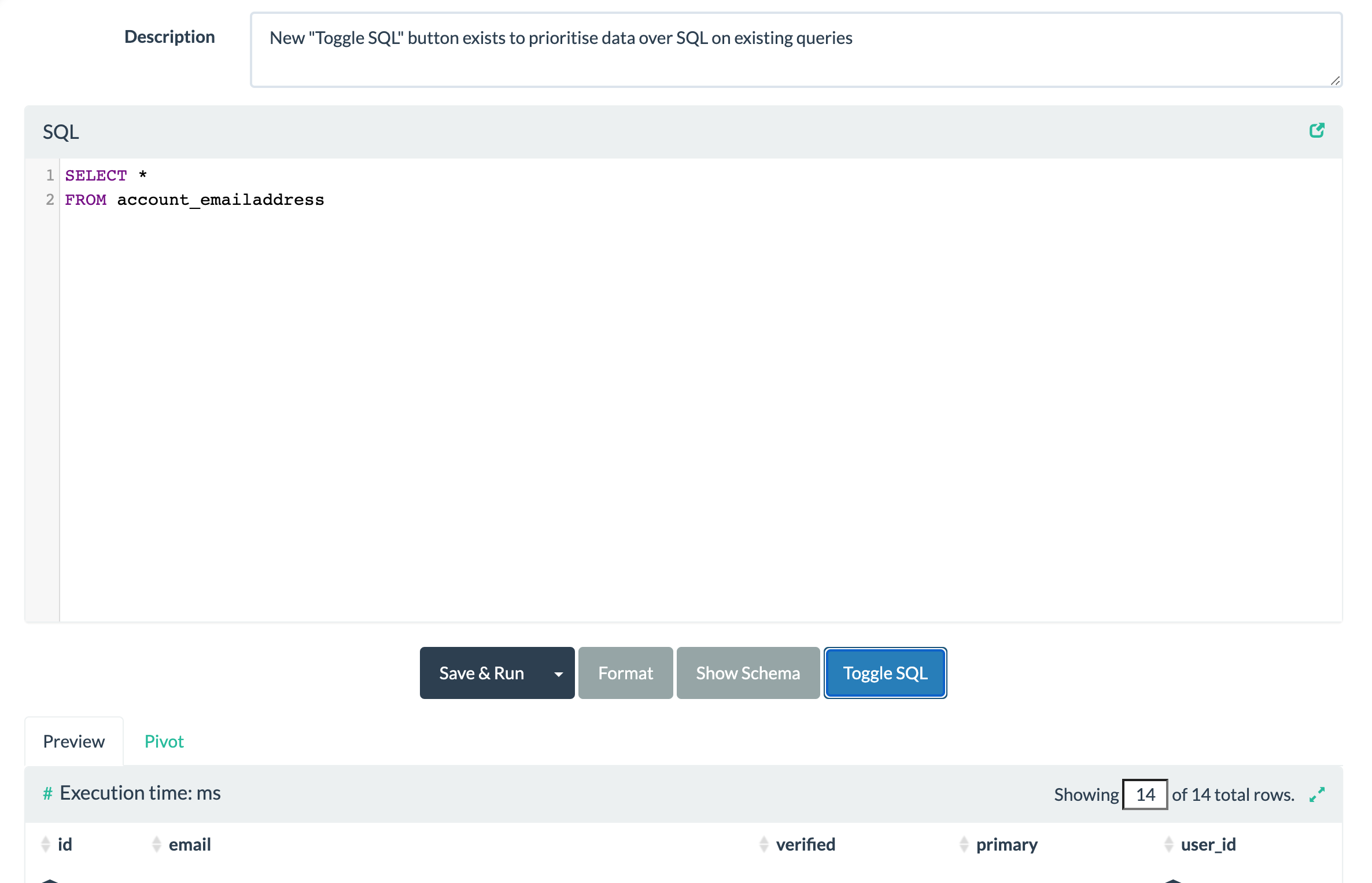Expand the SQL editor to fullscreen view
Image resolution: width=1372 pixels, height=883 pixels.
click(1317, 130)
